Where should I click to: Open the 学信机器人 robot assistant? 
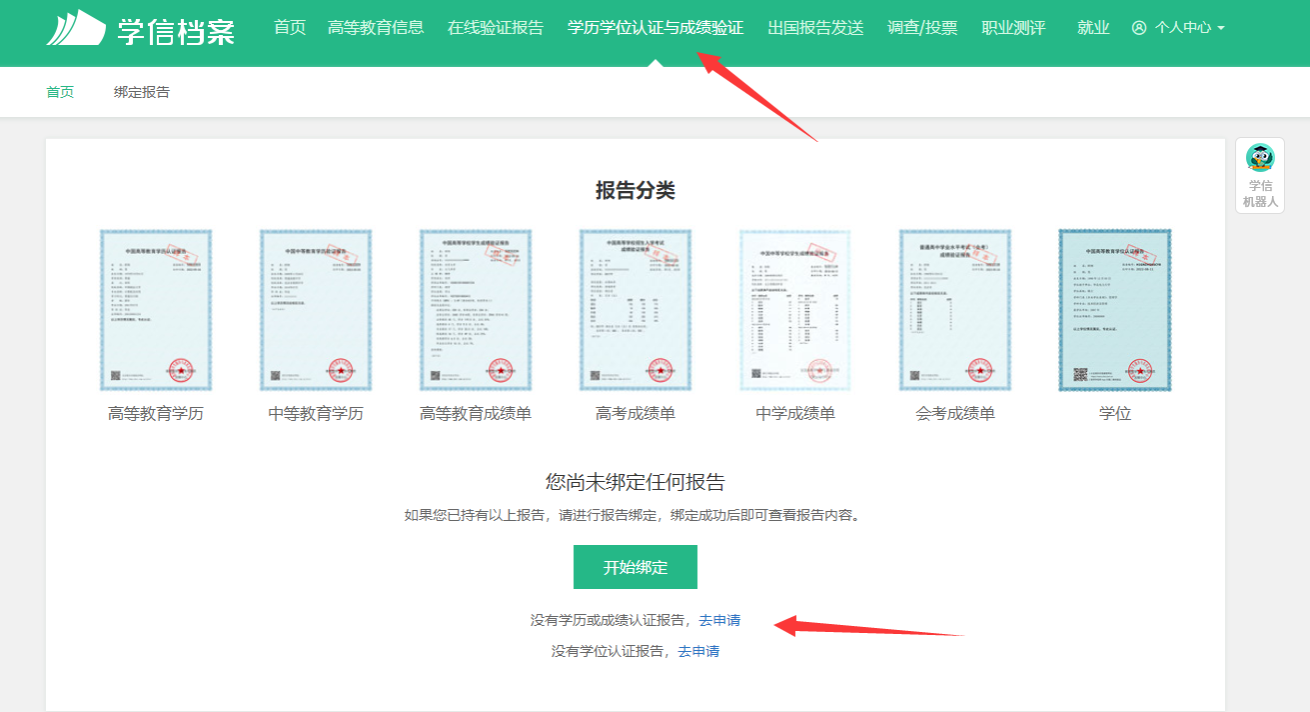point(1260,175)
